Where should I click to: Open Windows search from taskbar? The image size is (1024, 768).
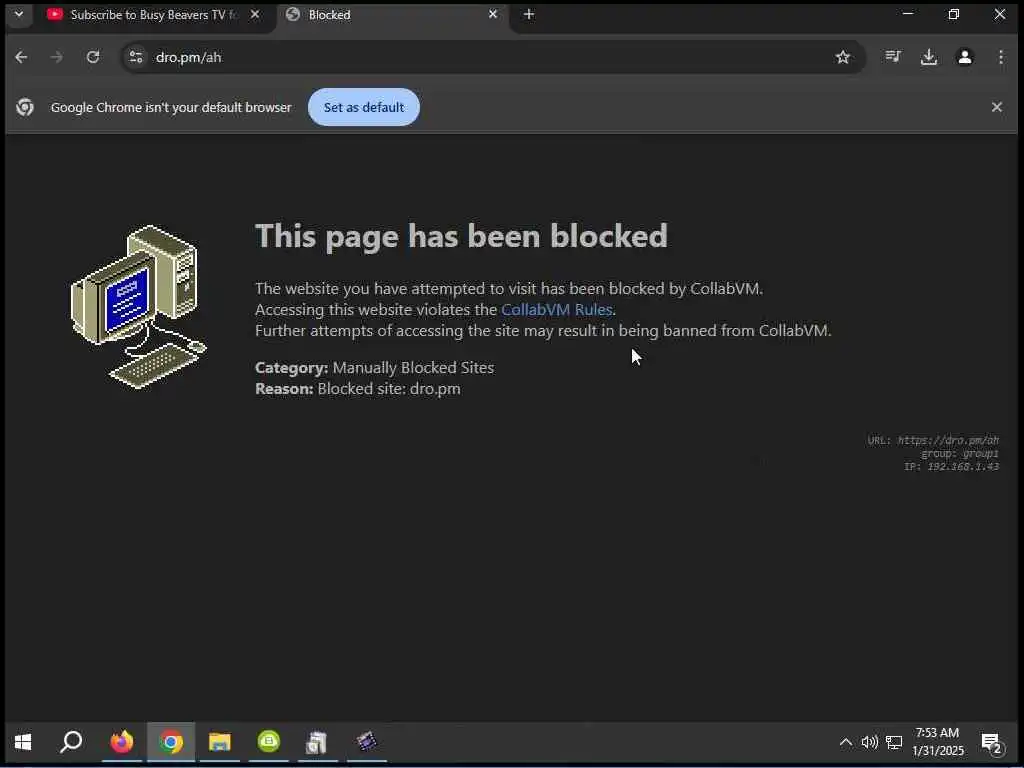(x=71, y=743)
